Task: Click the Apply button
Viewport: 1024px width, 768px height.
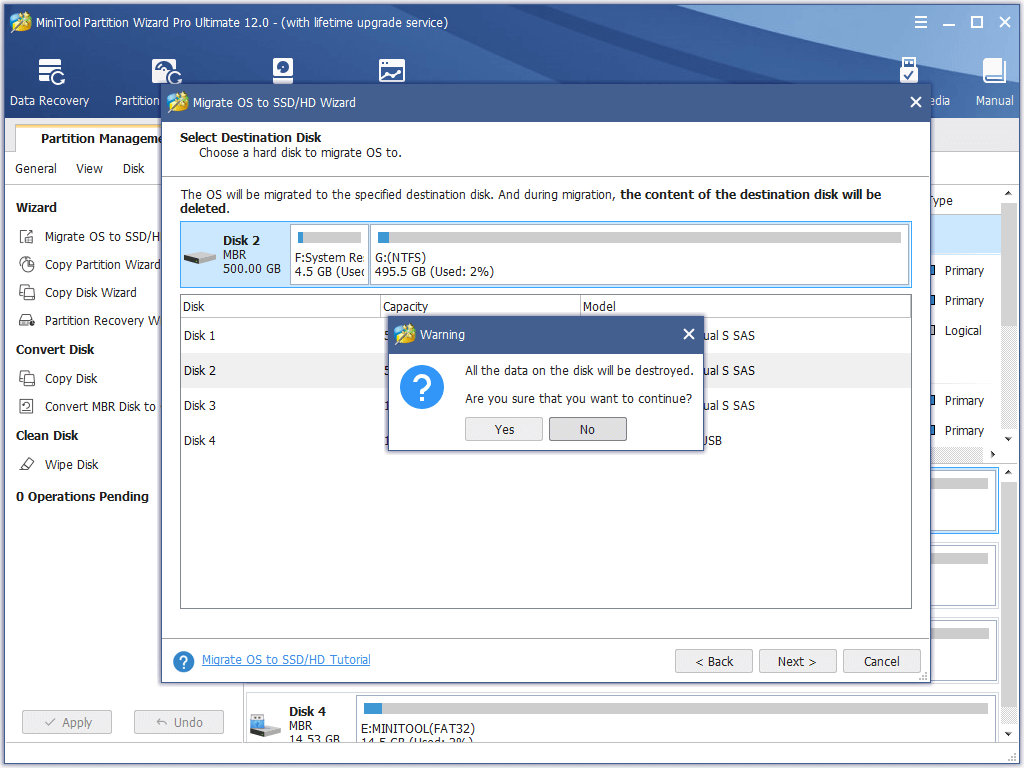Action: point(67,722)
